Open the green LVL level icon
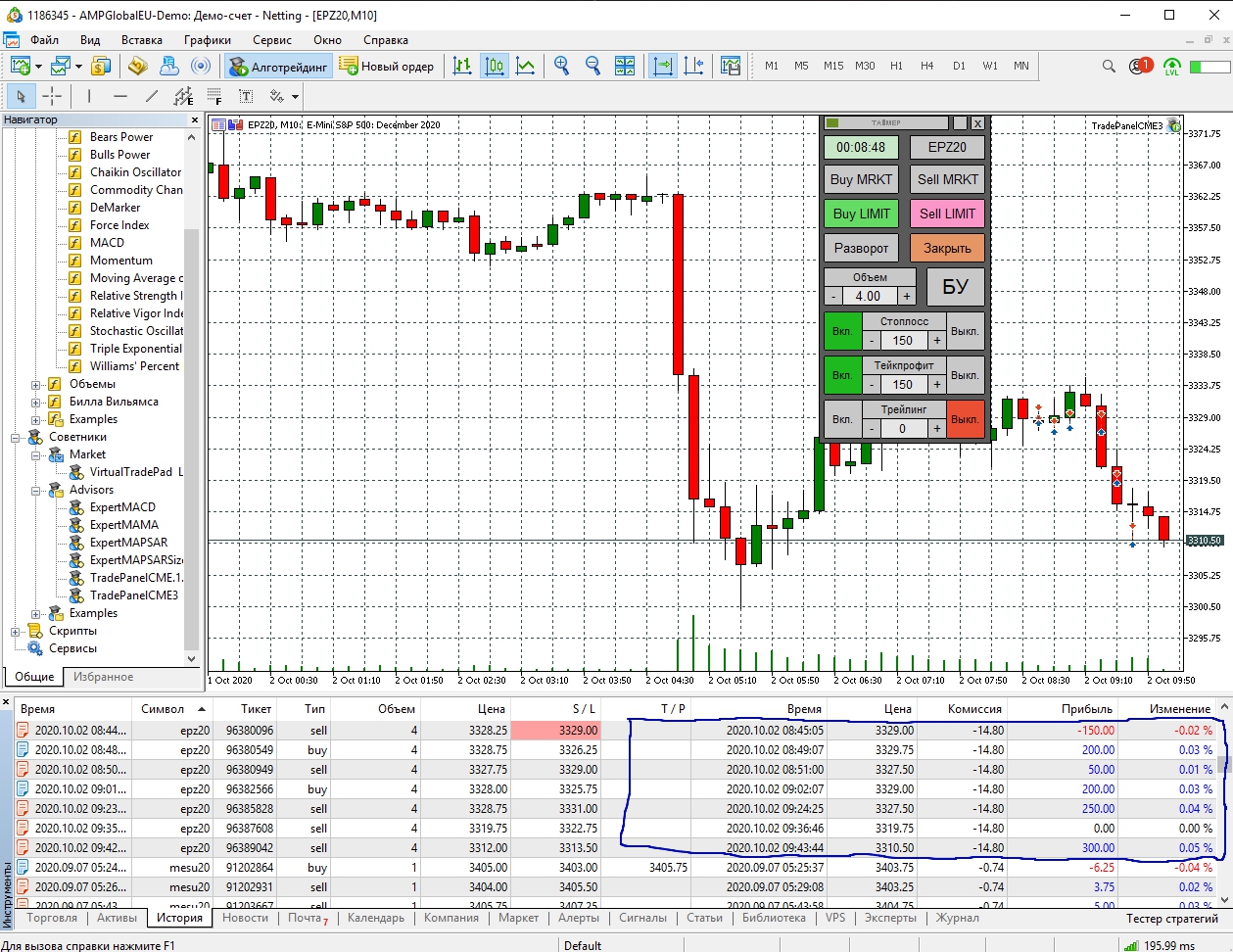The image size is (1233, 952). [1172, 67]
